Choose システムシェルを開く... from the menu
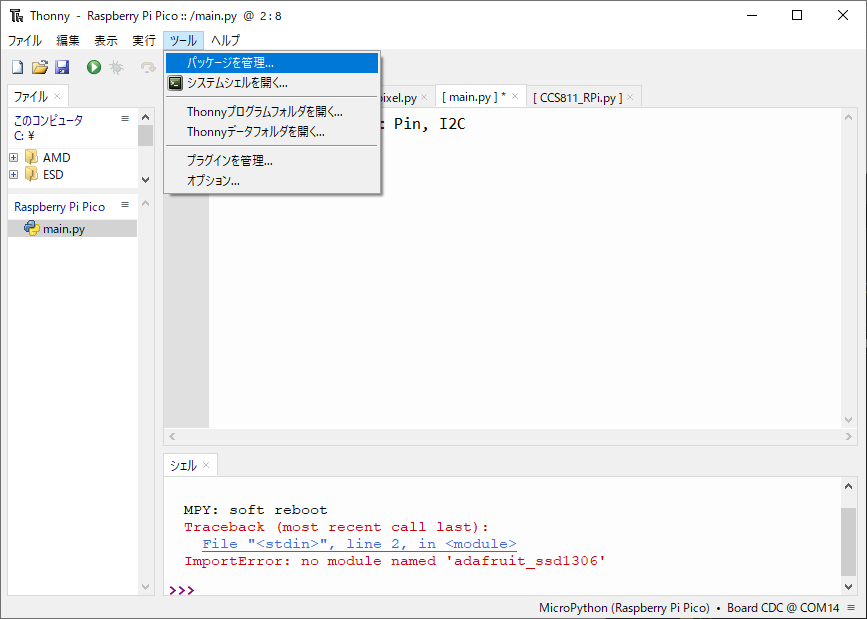The width and height of the screenshot is (867, 619). click(x=272, y=83)
